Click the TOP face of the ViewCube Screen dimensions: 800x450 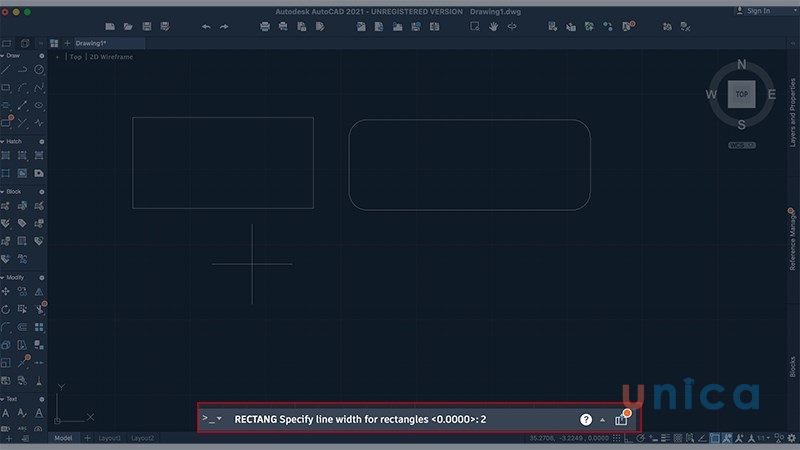(x=741, y=94)
